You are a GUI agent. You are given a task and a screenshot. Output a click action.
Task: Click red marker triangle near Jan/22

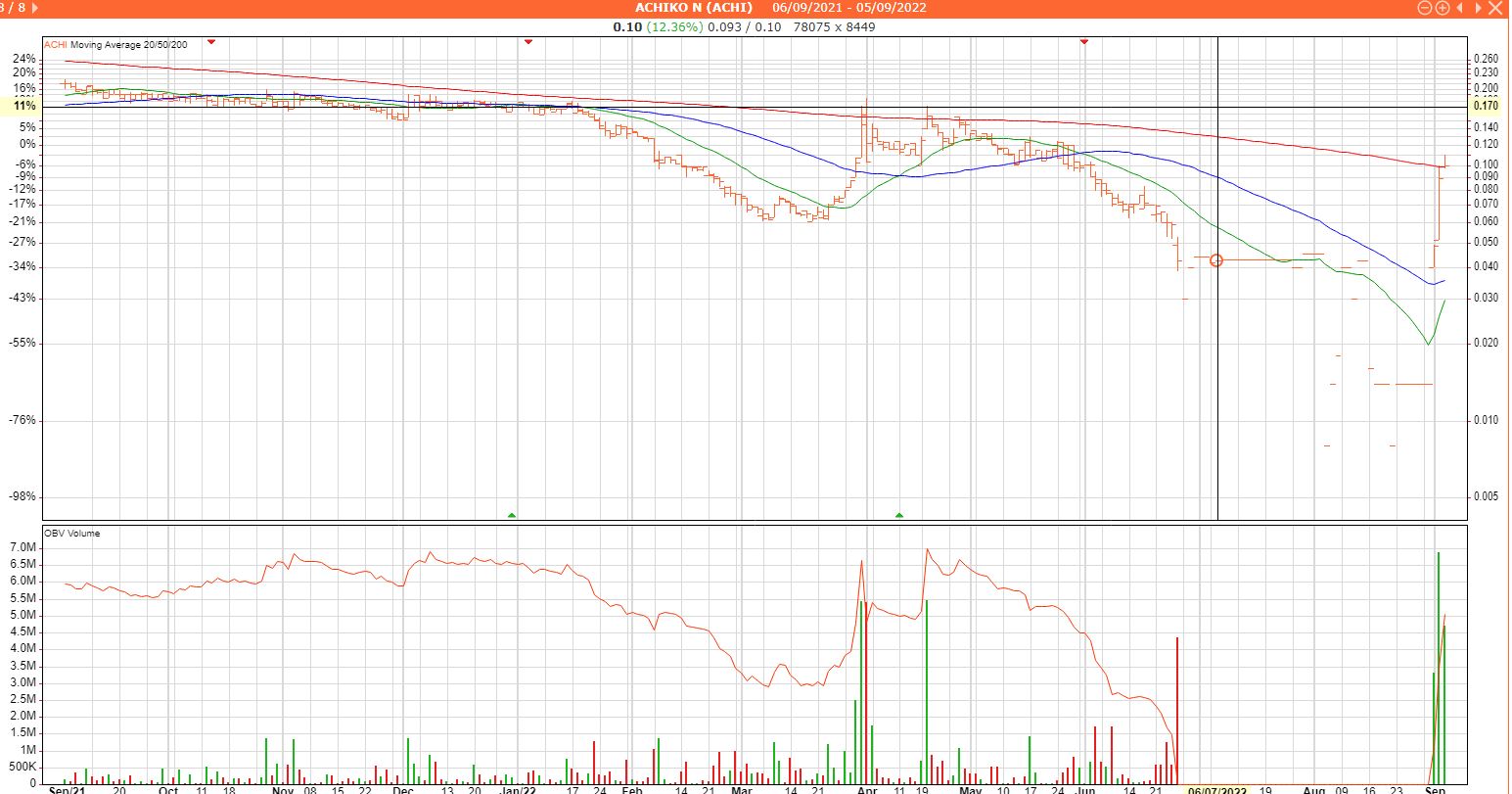tap(528, 41)
